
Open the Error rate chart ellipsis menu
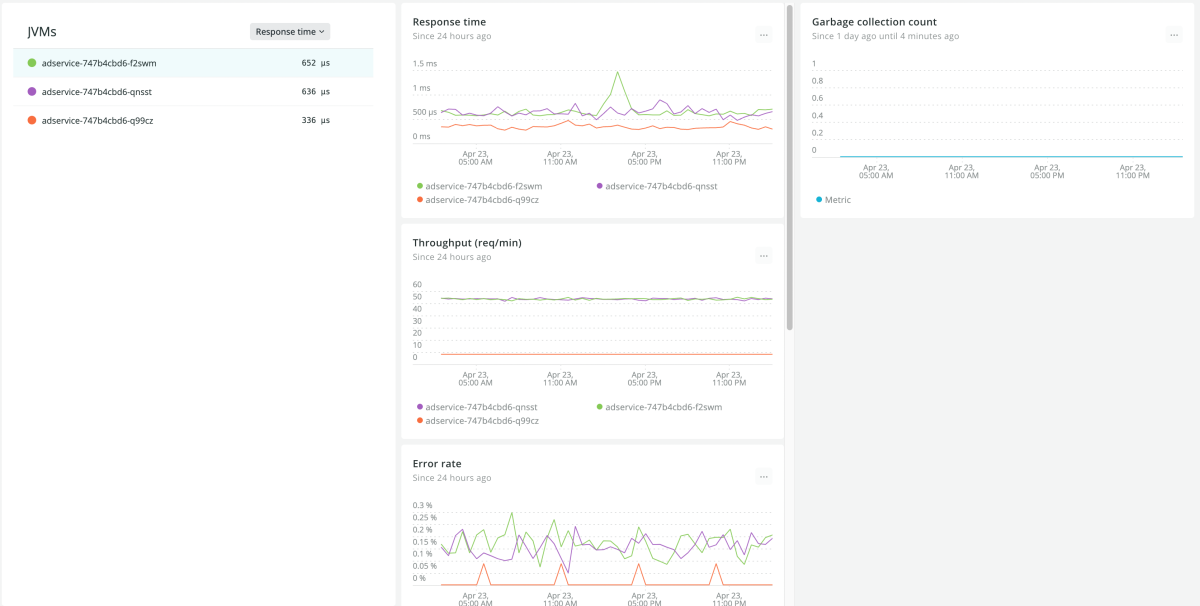[763, 477]
